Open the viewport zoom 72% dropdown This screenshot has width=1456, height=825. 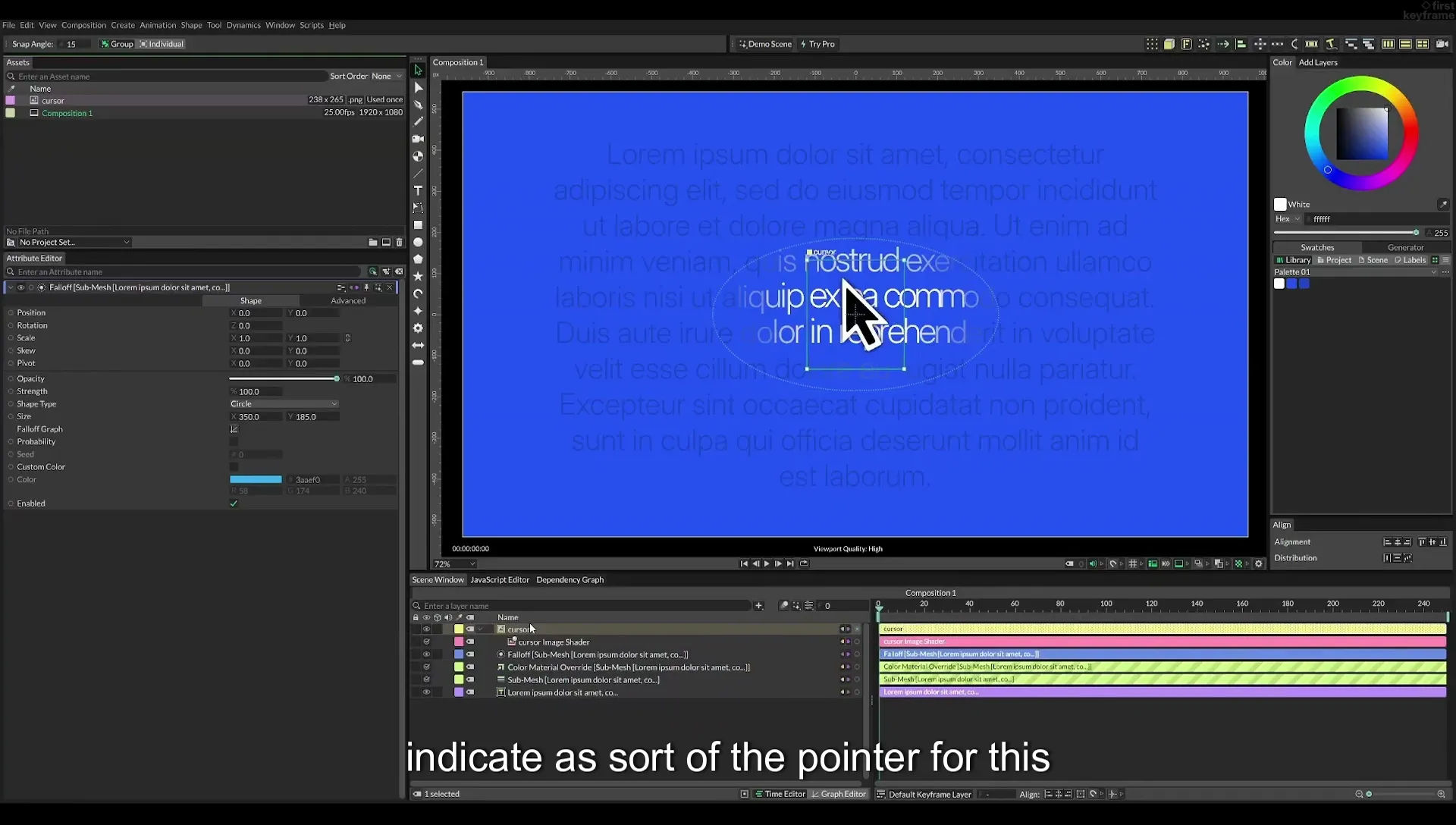point(454,564)
